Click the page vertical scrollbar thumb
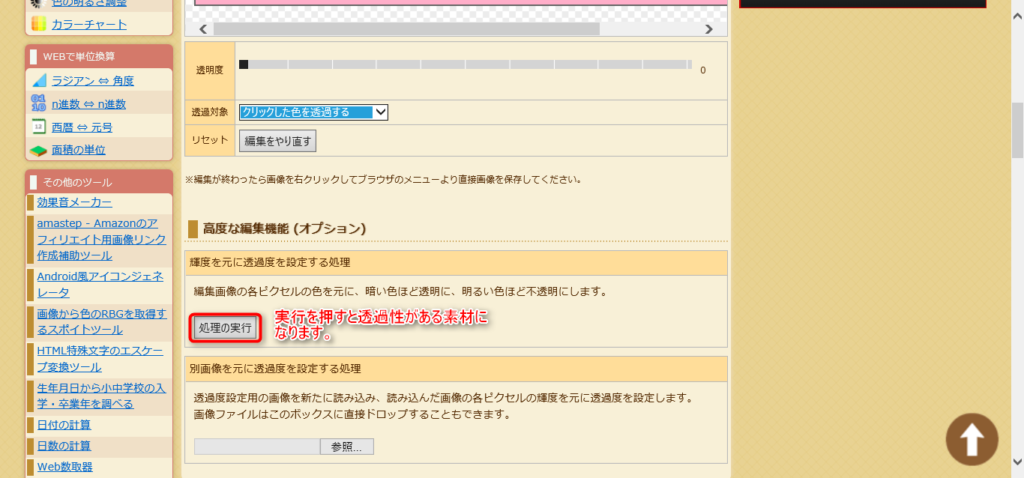The width and height of the screenshot is (1024, 478). (x=1017, y=131)
